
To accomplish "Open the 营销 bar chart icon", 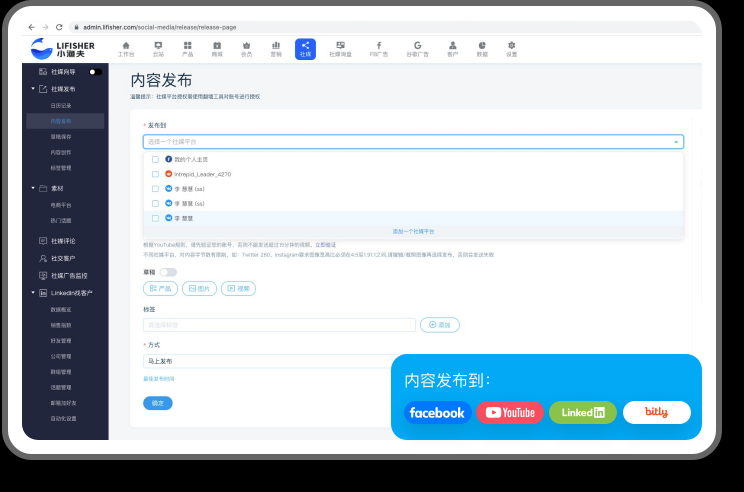I will pos(276,49).
